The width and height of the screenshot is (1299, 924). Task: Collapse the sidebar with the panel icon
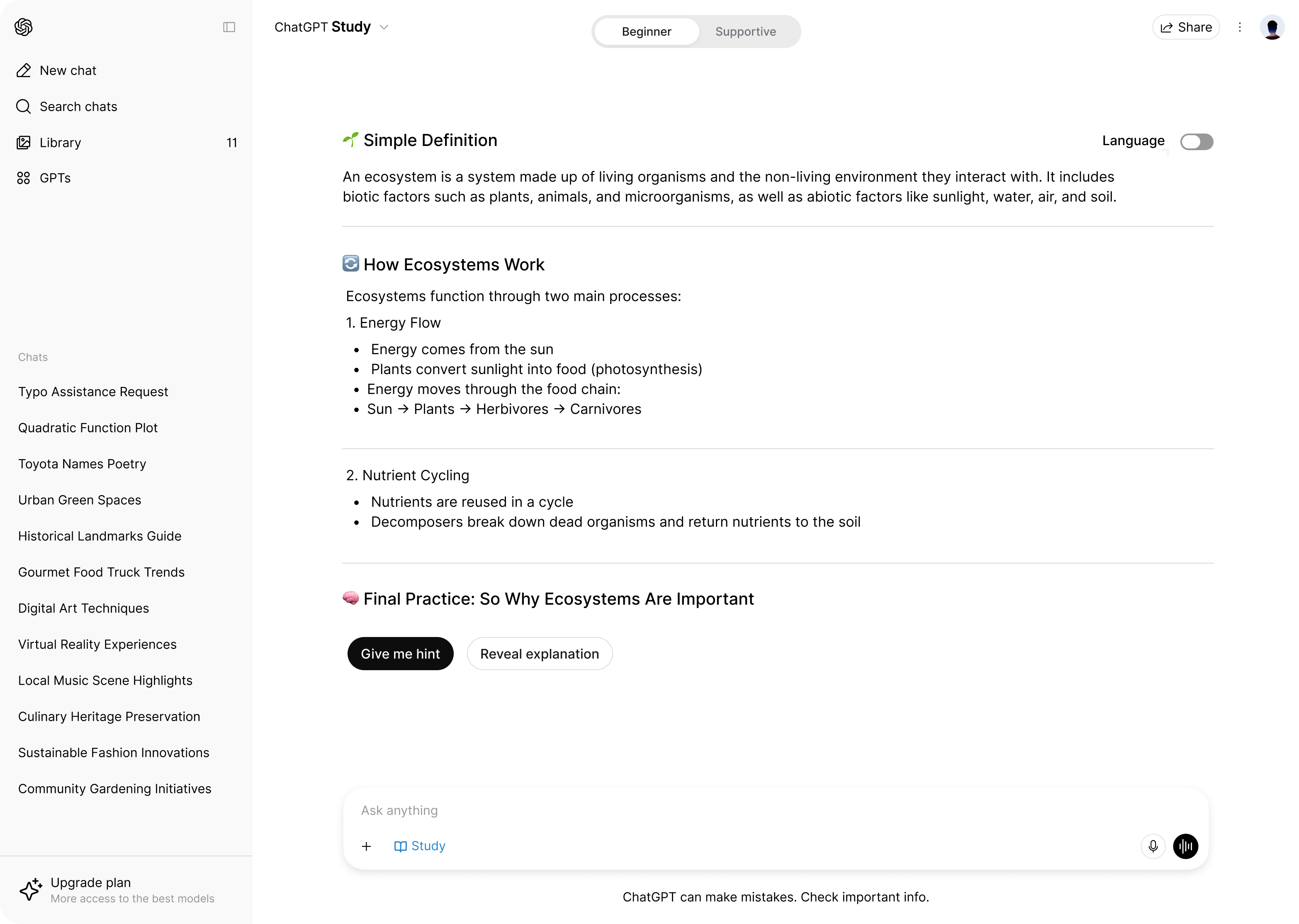tap(229, 27)
